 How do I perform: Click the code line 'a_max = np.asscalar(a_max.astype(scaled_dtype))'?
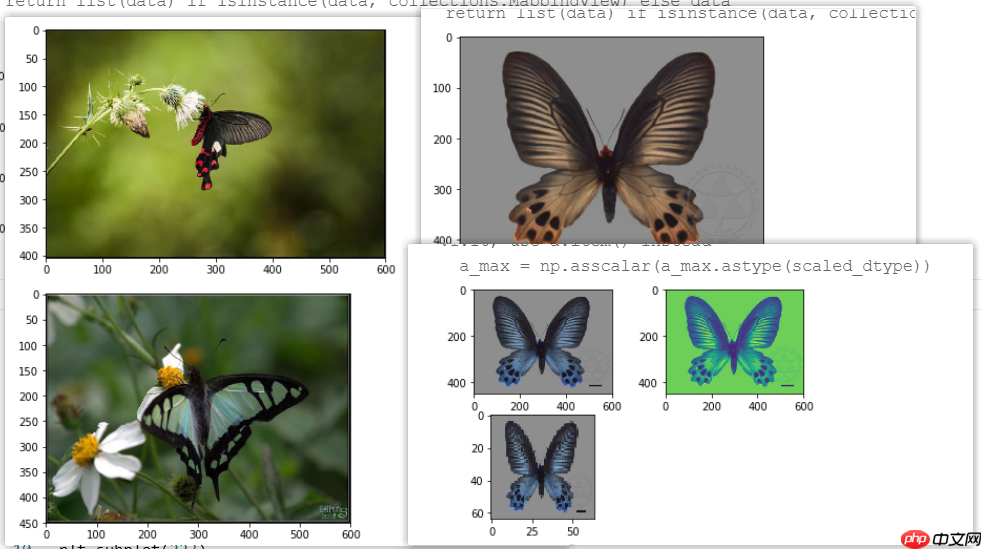[x=695, y=266]
